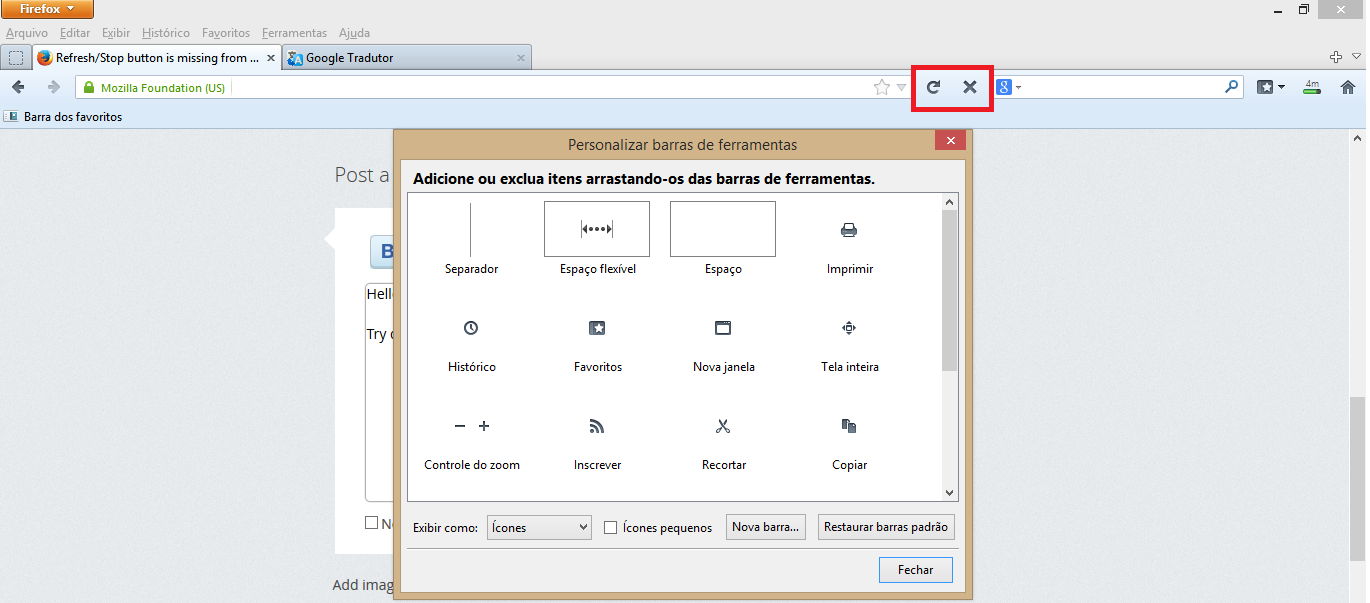Select the Refresh/Stop button is missing tab
This screenshot has height=603, width=1370.
(x=157, y=58)
